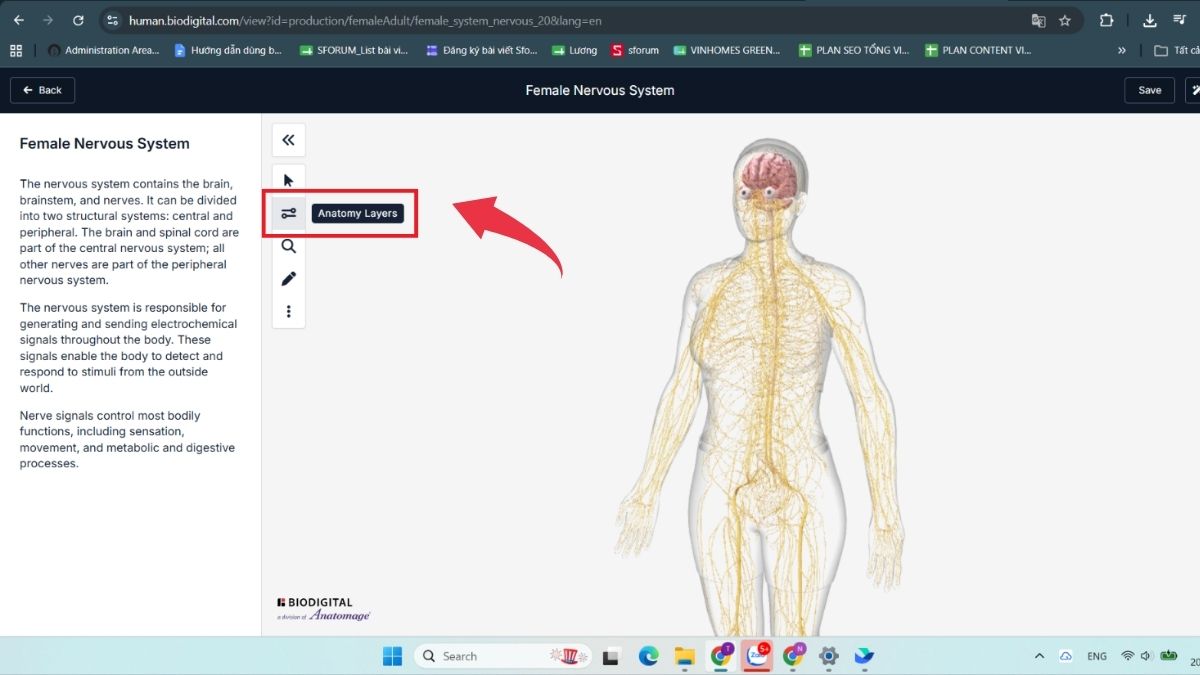This screenshot has height=675, width=1200.
Task: Open the PLAN SEO TỔNG VI... bookmark
Action: (x=853, y=50)
